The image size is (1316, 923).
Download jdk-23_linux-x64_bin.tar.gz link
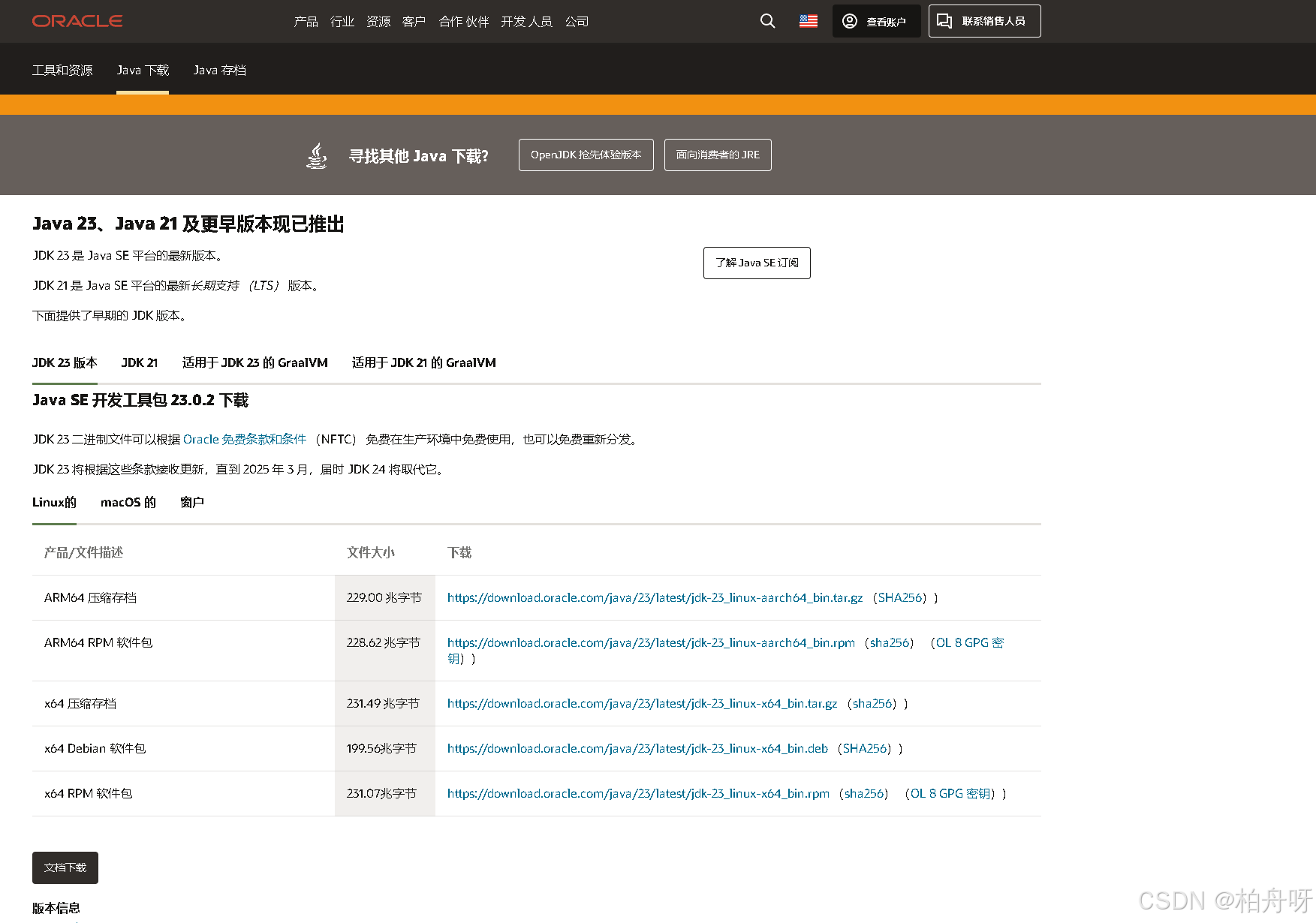(x=642, y=703)
